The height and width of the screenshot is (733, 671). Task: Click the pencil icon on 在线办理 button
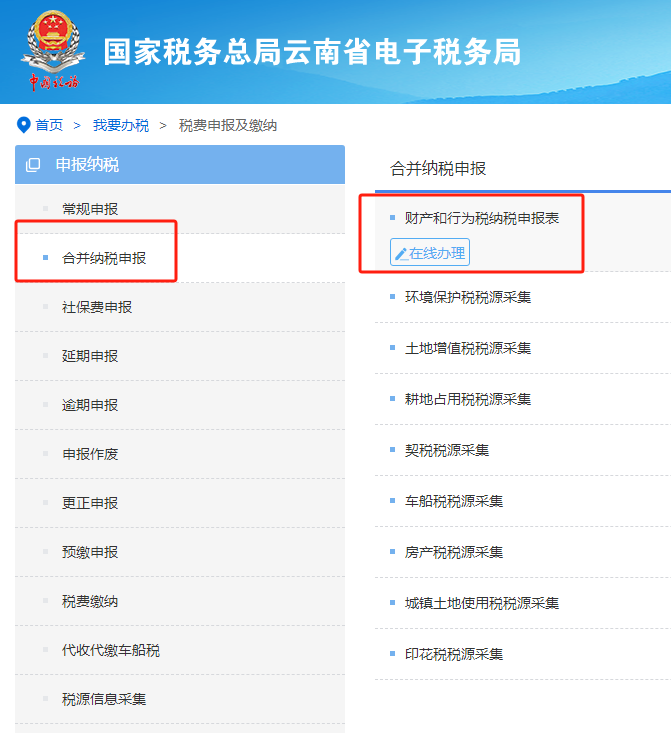401,253
